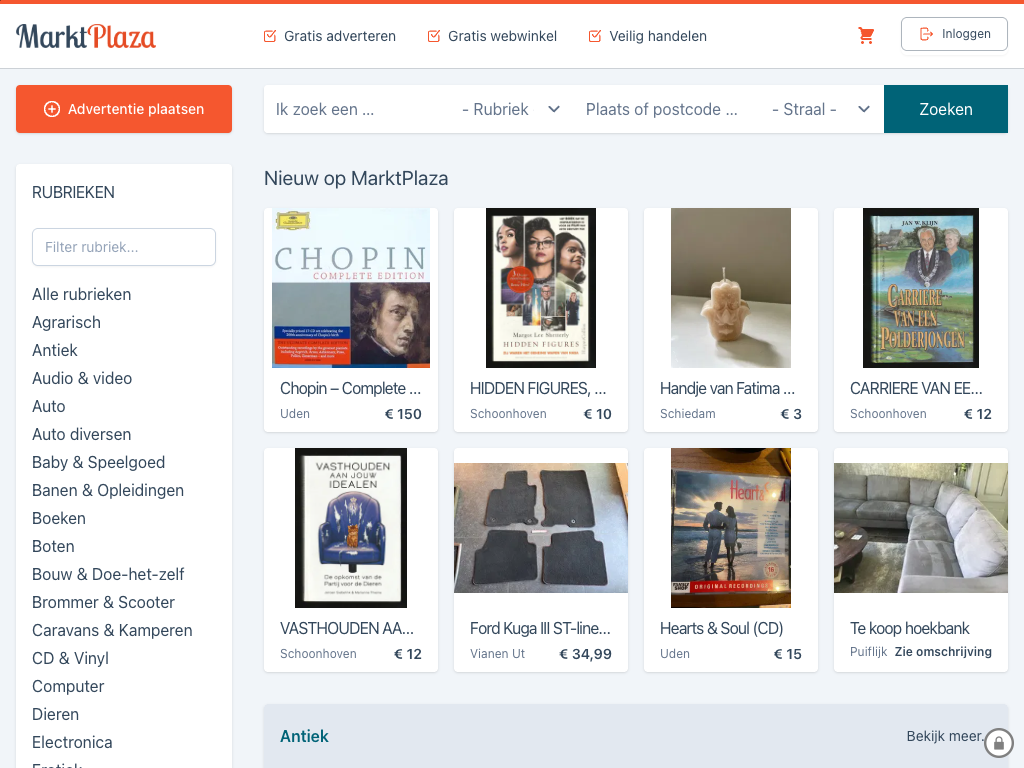
Task: Click the MarktPlaza logo
Action: (x=86, y=36)
